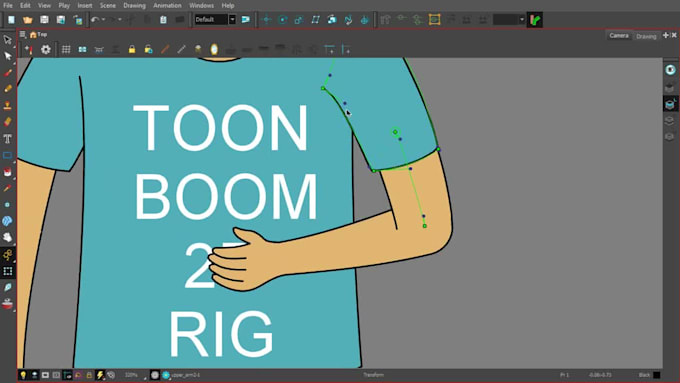Click the Workspace Manager icon next to Default
680x383 pixels.
tap(246, 20)
